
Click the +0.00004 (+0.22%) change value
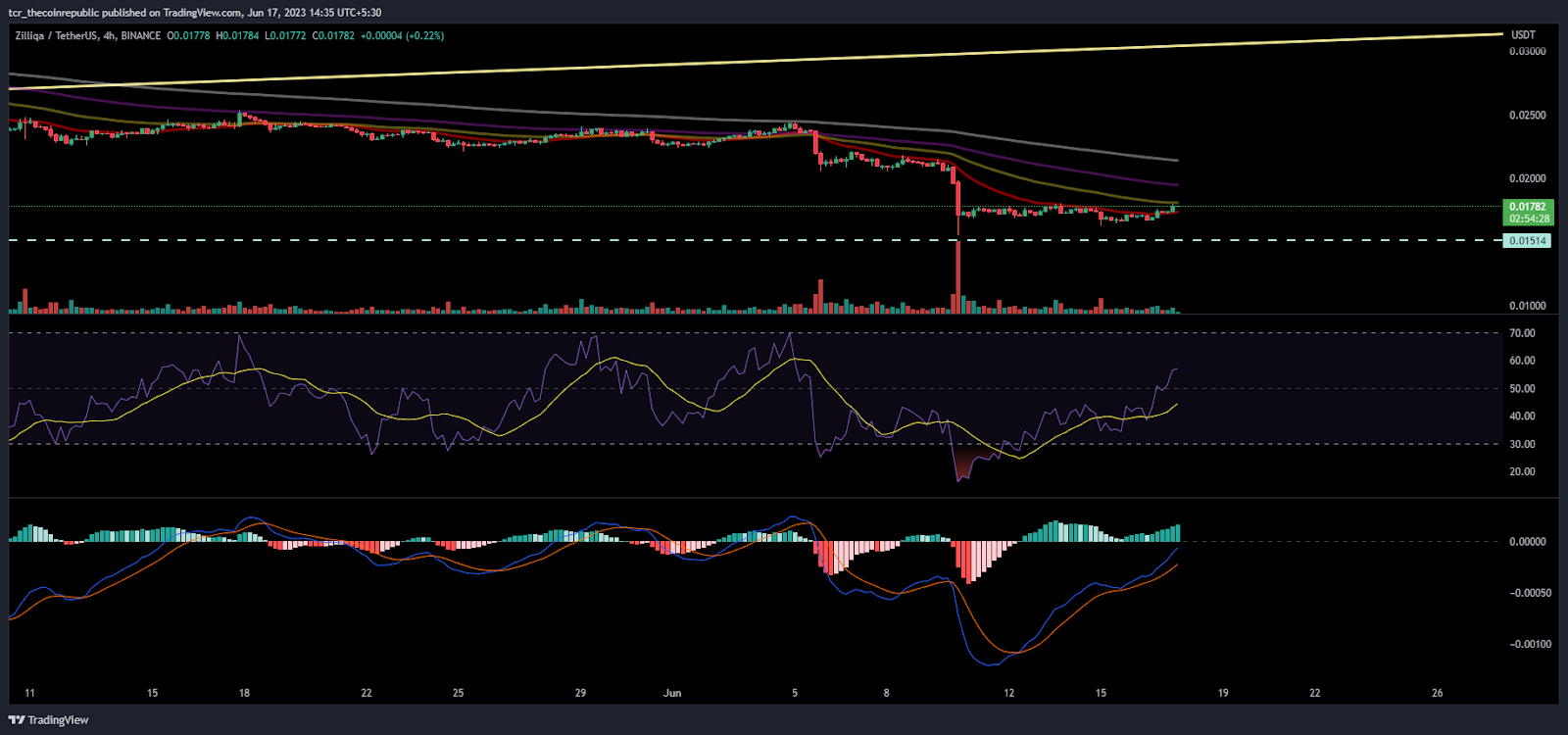coord(402,35)
